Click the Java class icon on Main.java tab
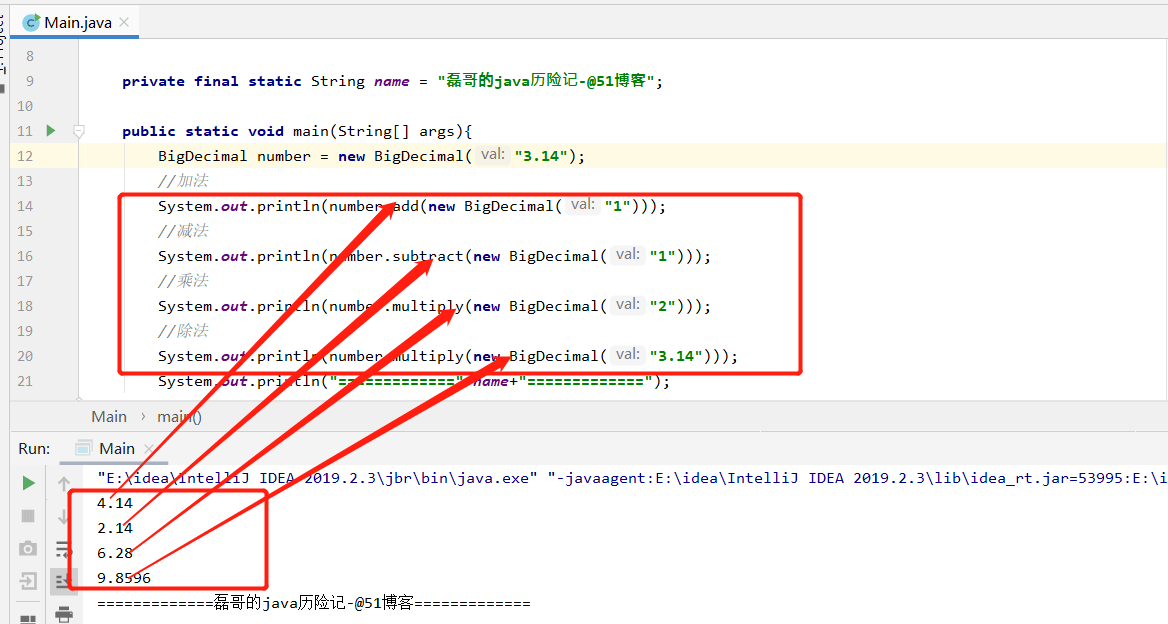The height and width of the screenshot is (624, 1168). tap(31, 22)
